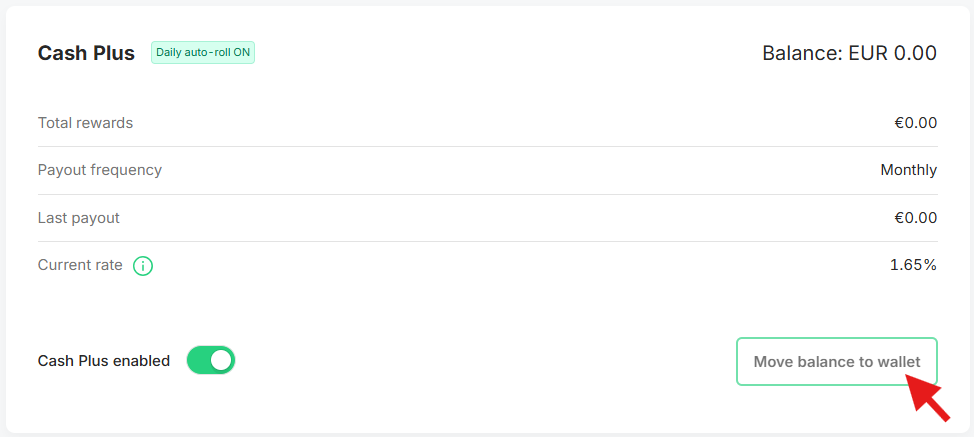The width and height of the screenshot is (974, 437).
Task: Select the Last payout label
Action: [79, 218]
